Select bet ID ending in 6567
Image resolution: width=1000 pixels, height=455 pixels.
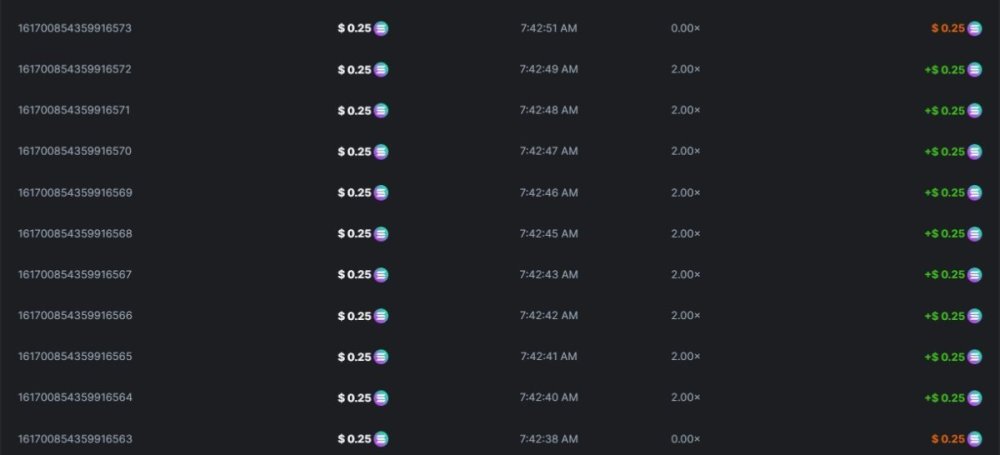click(75, 274)
